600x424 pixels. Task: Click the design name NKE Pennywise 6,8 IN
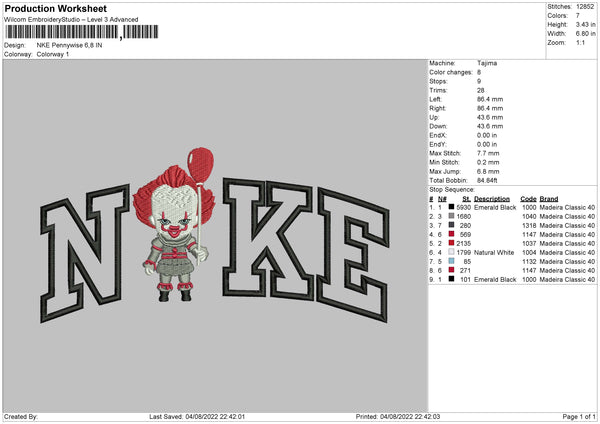pos(80,45)
